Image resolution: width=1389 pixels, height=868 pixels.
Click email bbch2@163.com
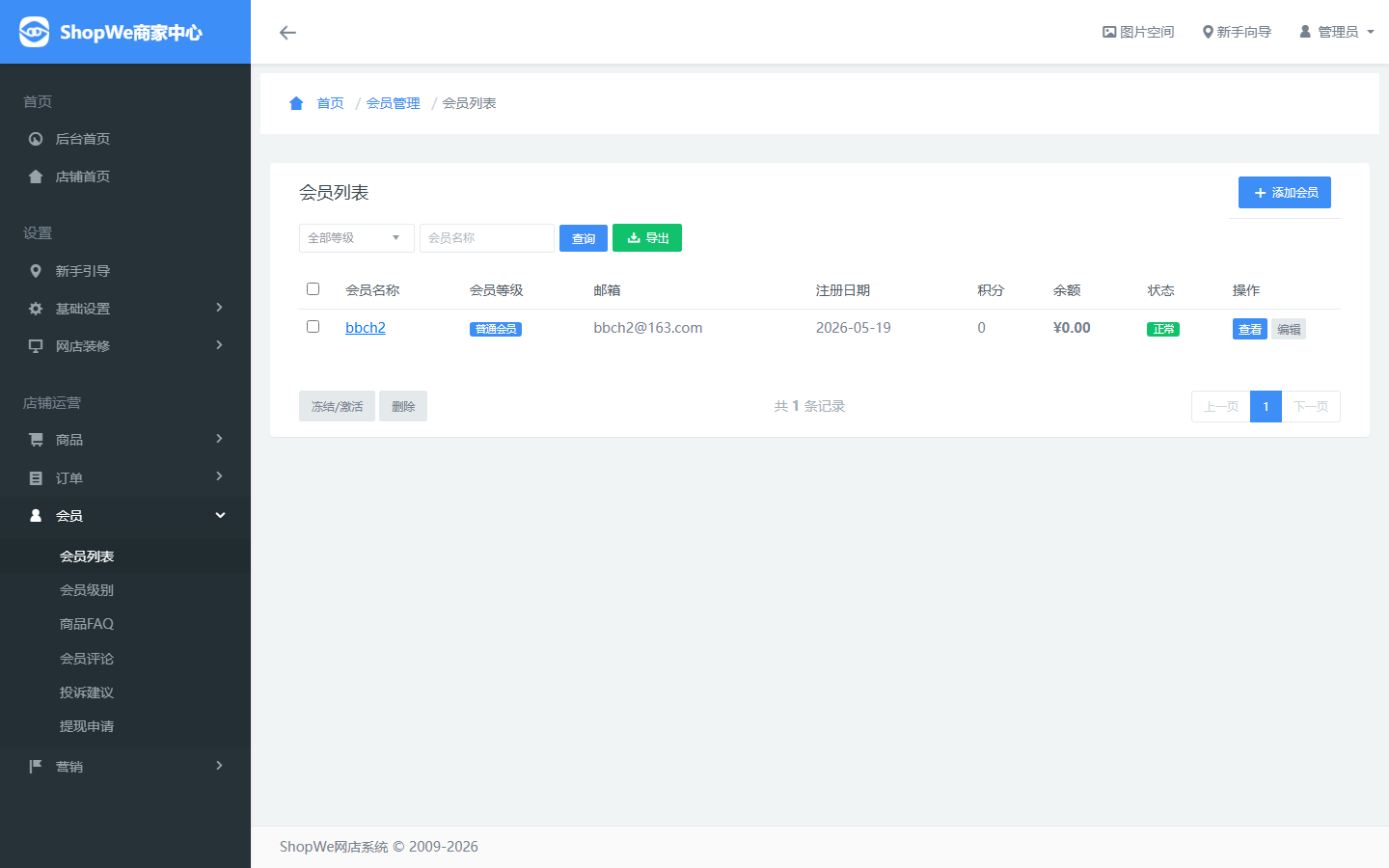(648, 328)
